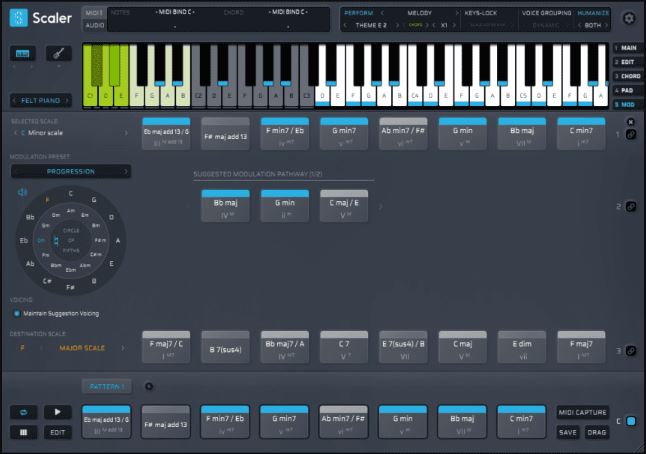The width and height of the screenshot is (646, 454).
Task: Toggle the blue pattern C indicator
Action: click(x=631, y=421)
